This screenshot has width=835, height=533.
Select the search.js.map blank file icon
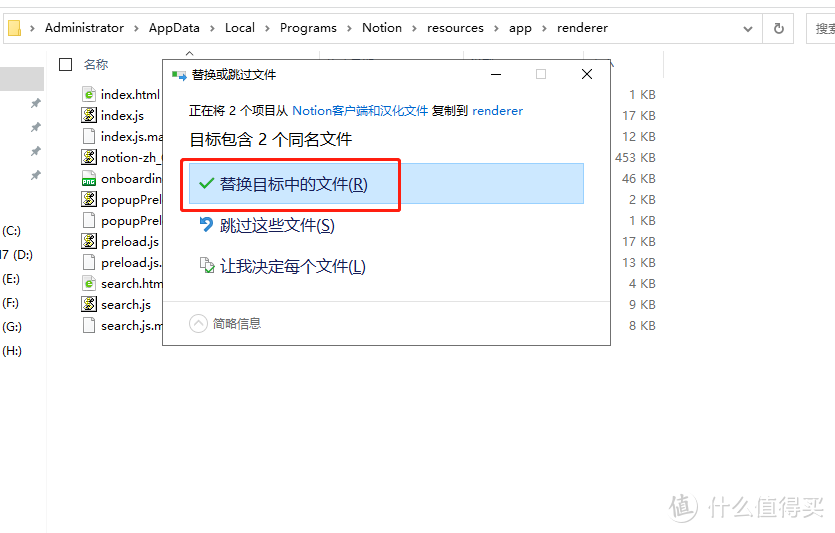(89, 325)
